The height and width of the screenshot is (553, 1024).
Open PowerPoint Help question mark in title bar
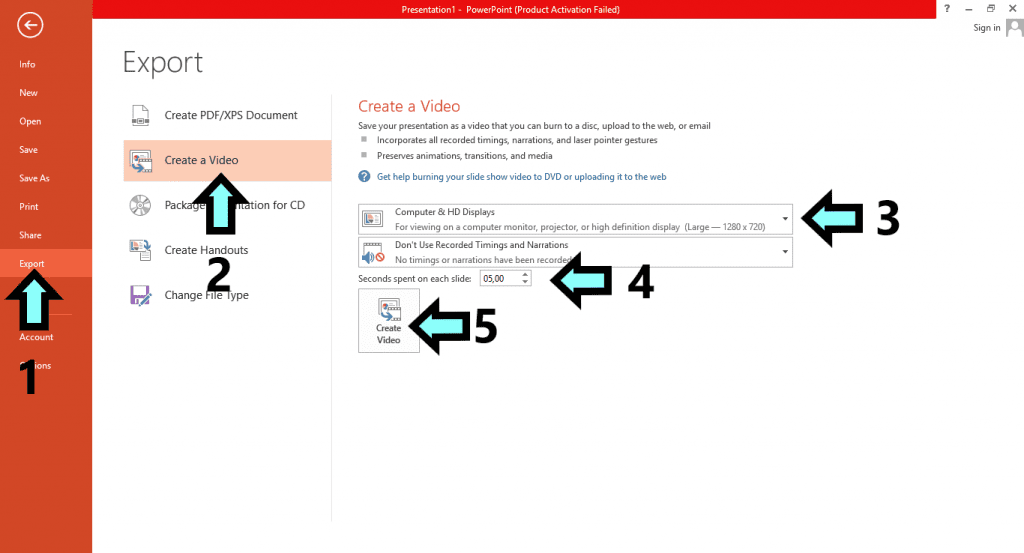(947, 8)
